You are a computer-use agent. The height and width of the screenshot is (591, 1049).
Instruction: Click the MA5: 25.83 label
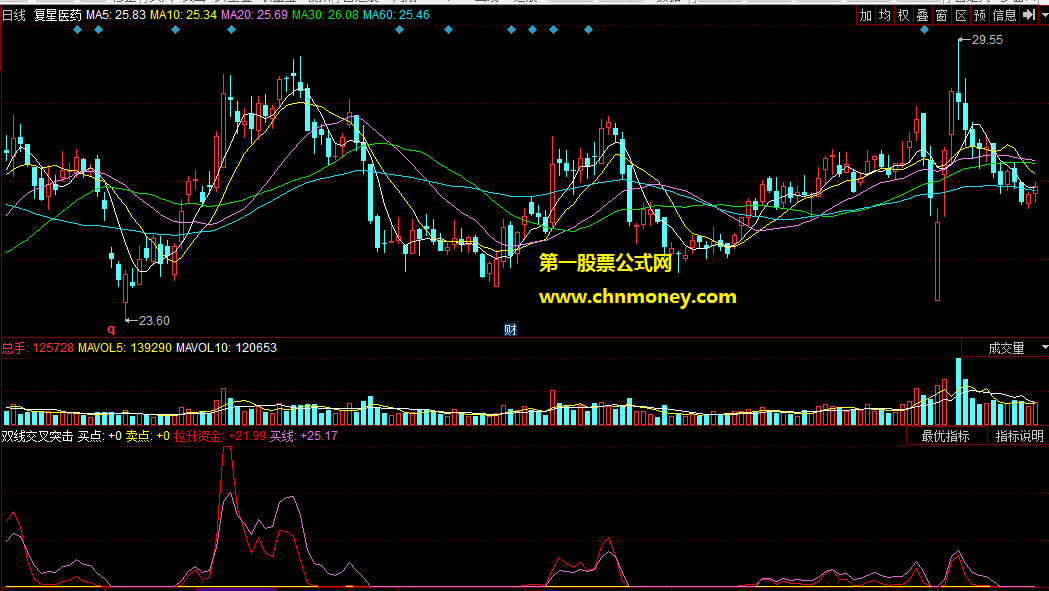click(116, 15)
